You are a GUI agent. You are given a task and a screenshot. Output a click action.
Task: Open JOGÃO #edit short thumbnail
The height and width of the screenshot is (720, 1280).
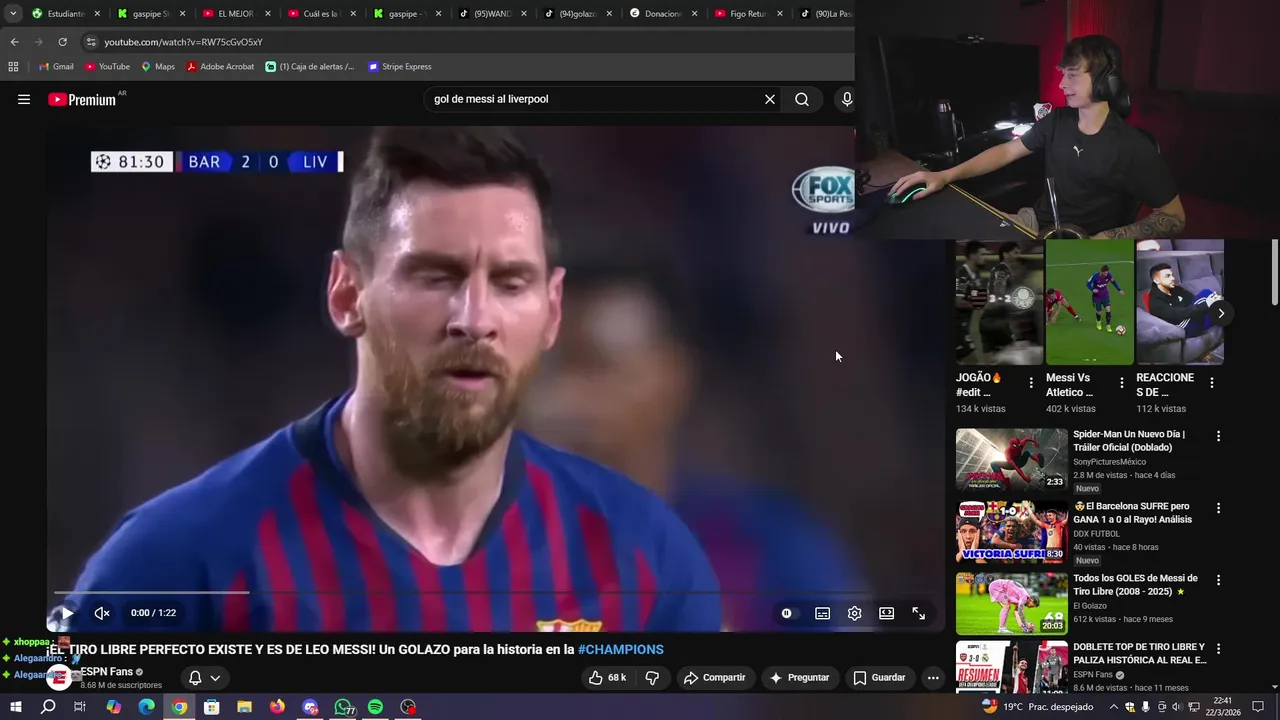pyautogui.click(x=999, y=302)
